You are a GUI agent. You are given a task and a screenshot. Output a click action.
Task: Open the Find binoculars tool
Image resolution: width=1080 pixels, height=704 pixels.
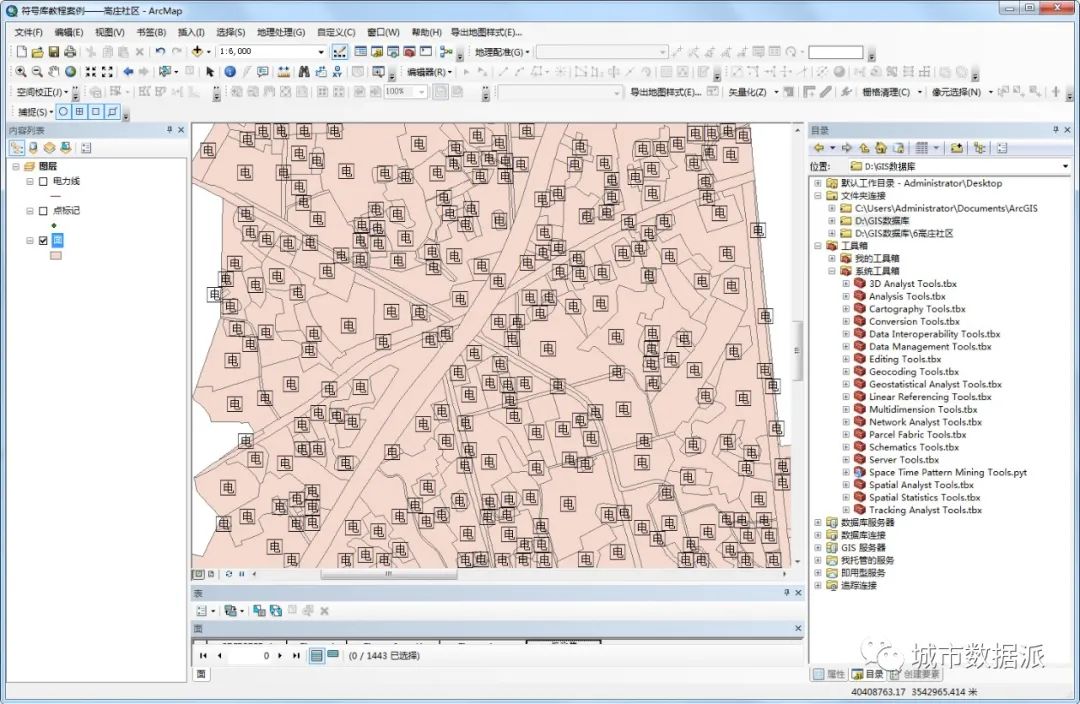(x=304, y=72)
